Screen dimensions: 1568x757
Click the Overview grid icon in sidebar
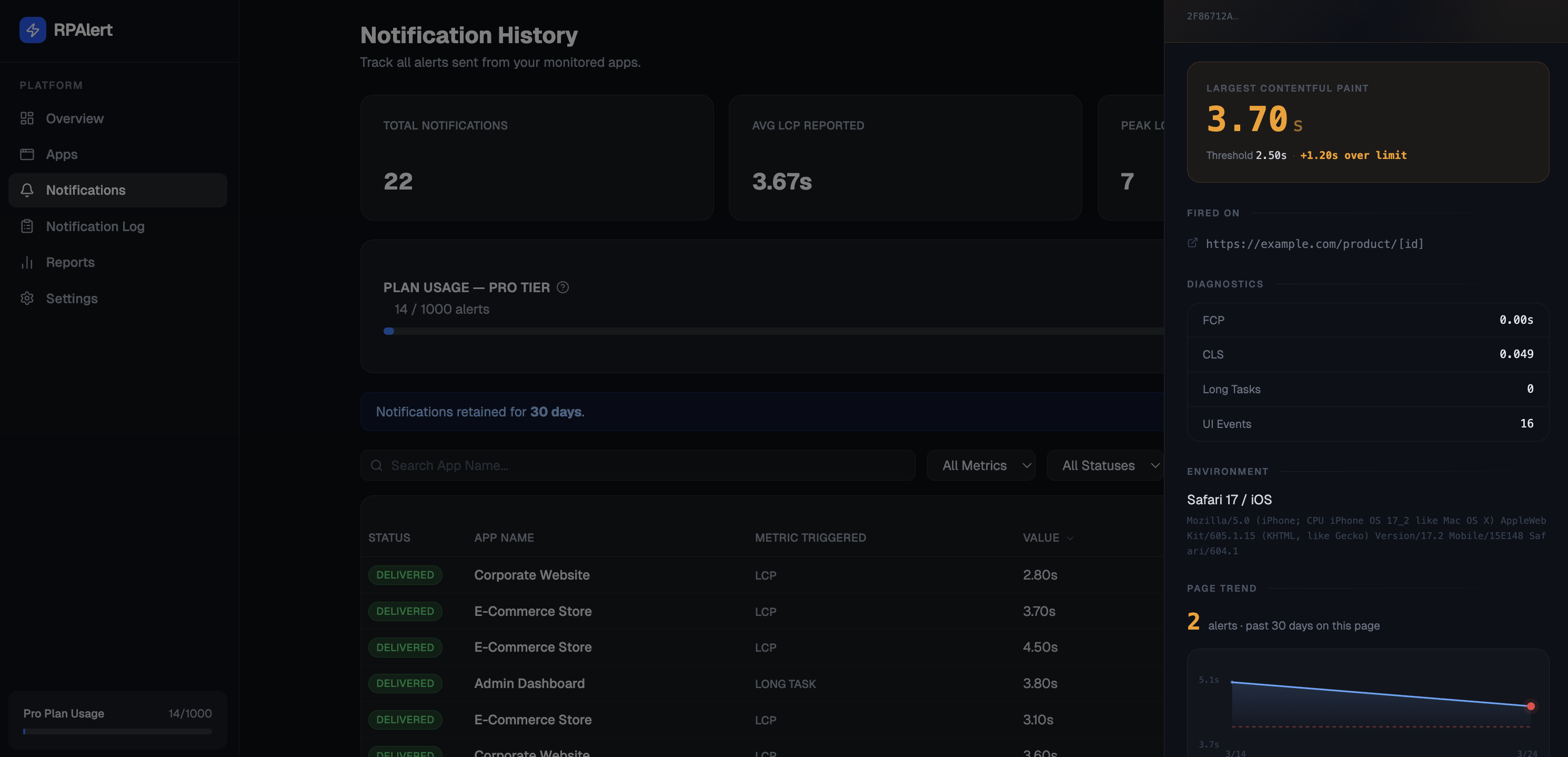(27, 118)
